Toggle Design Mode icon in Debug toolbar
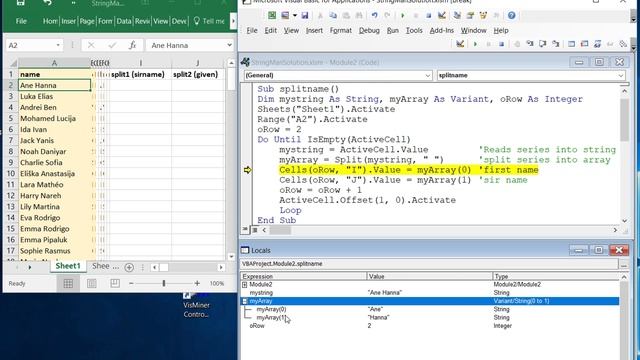The height and width of the screenshot is (360, 640). tap(460, 44)
